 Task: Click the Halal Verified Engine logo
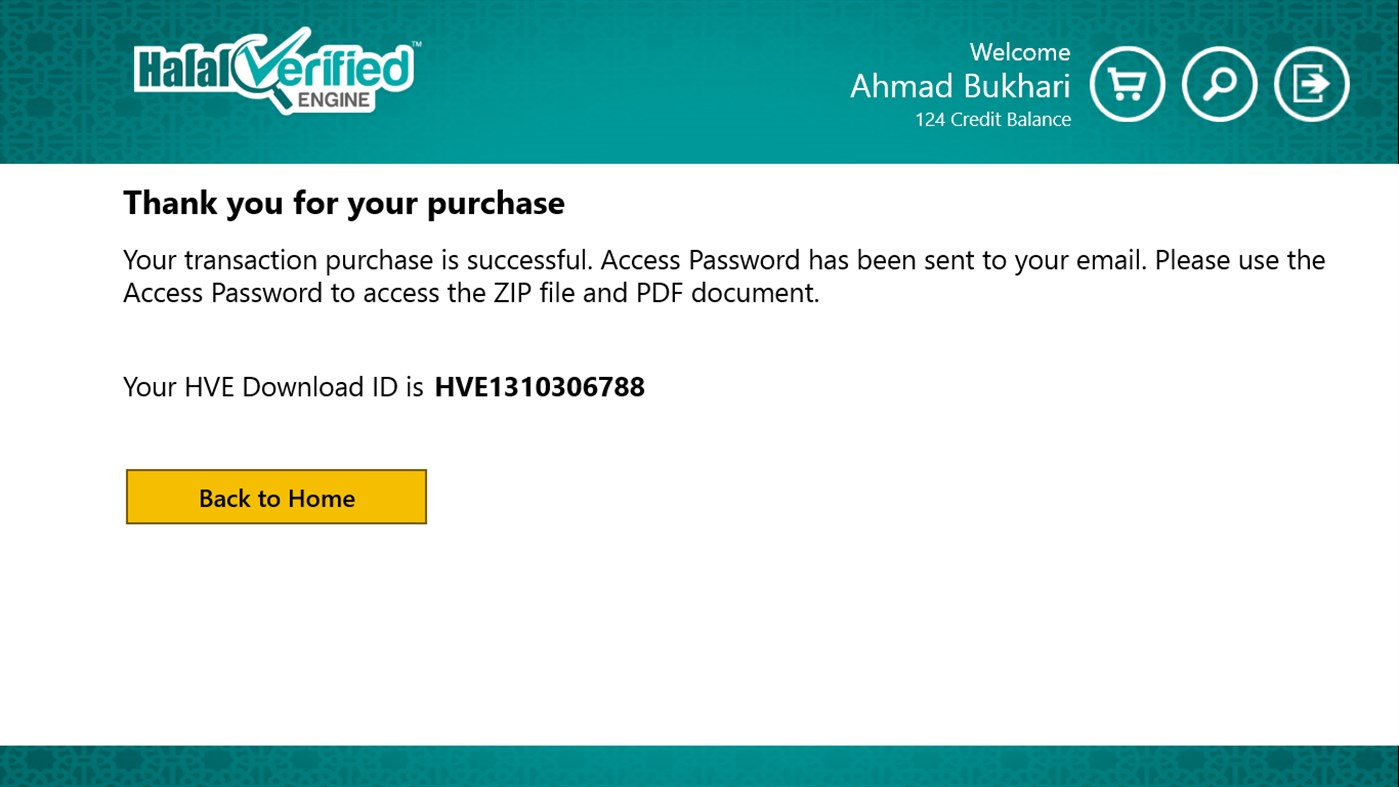[275, 70]
